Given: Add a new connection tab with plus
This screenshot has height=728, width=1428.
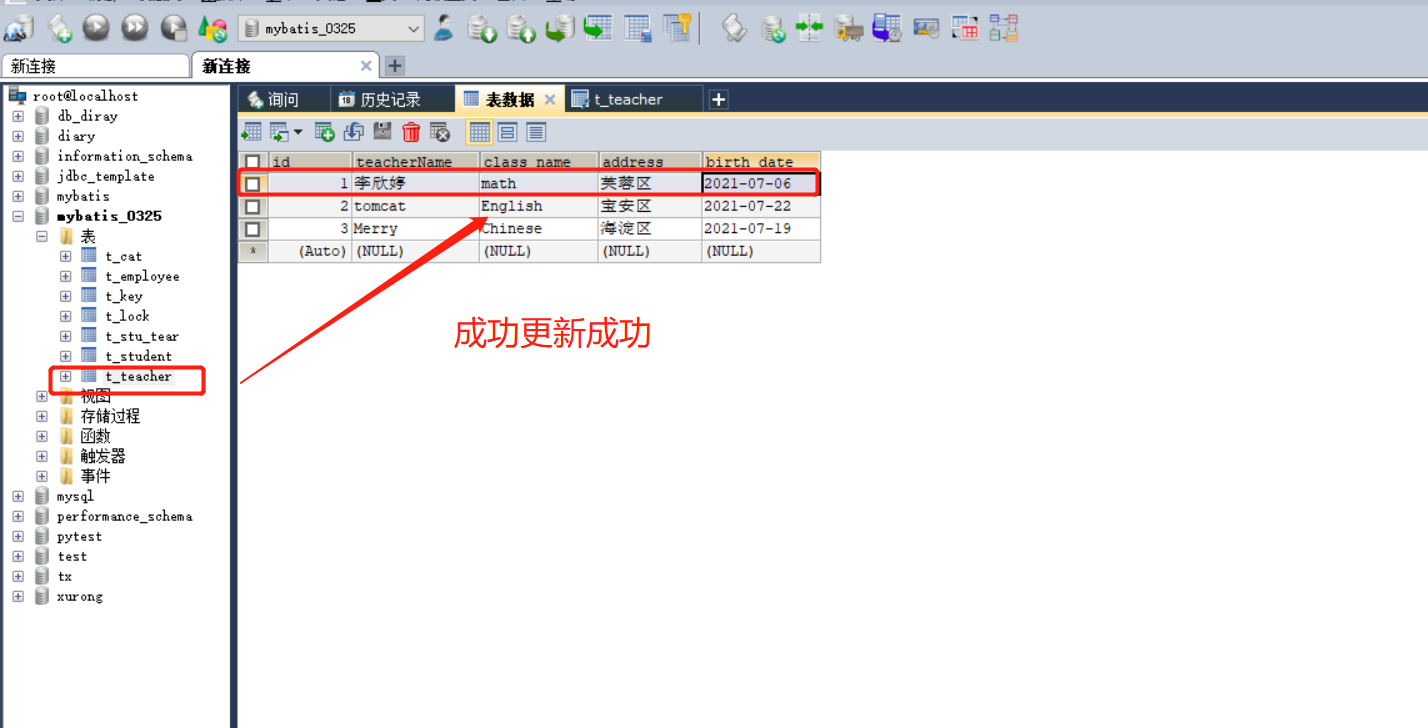Looking at the screenshot, I should pos(395,66).
